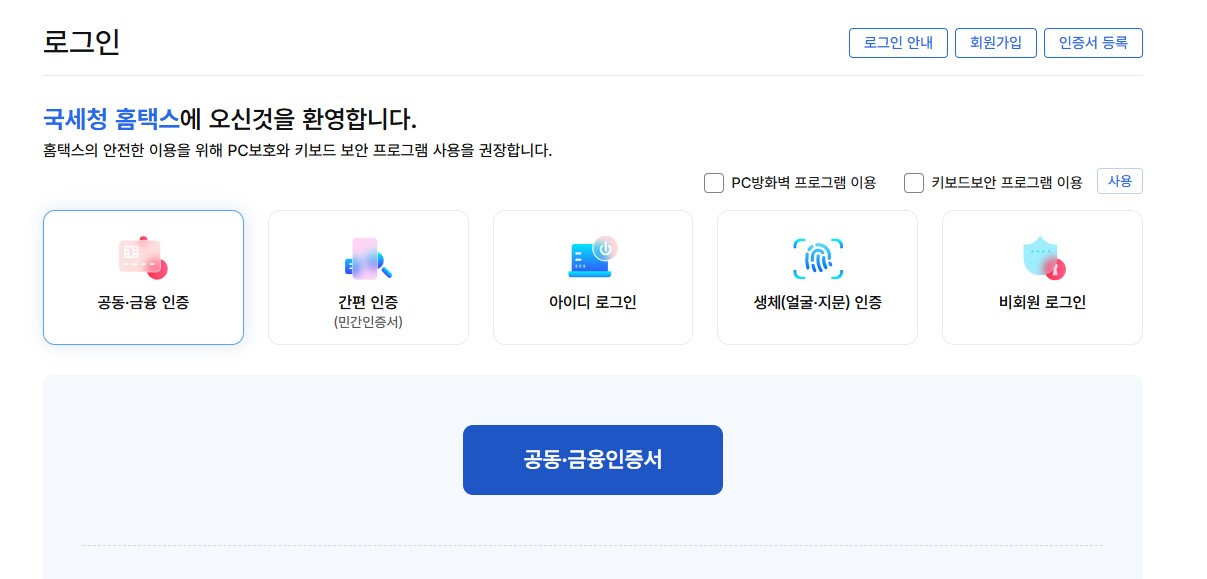Select the 비회원 로그인 card
This screenshot has width=1207, height=579.
click(x=1041, y=277)
